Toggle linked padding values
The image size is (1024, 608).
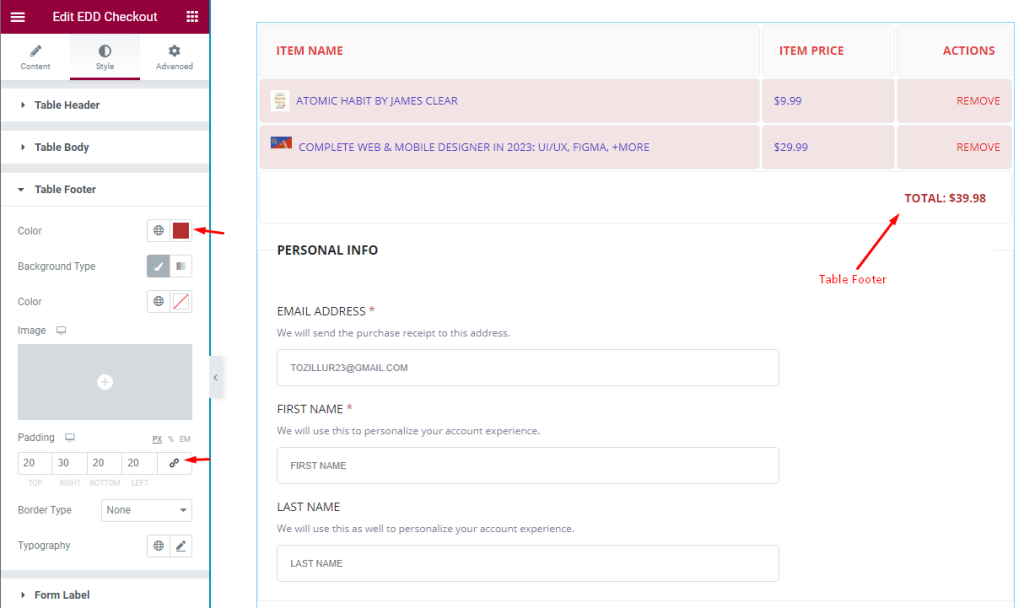174,463
